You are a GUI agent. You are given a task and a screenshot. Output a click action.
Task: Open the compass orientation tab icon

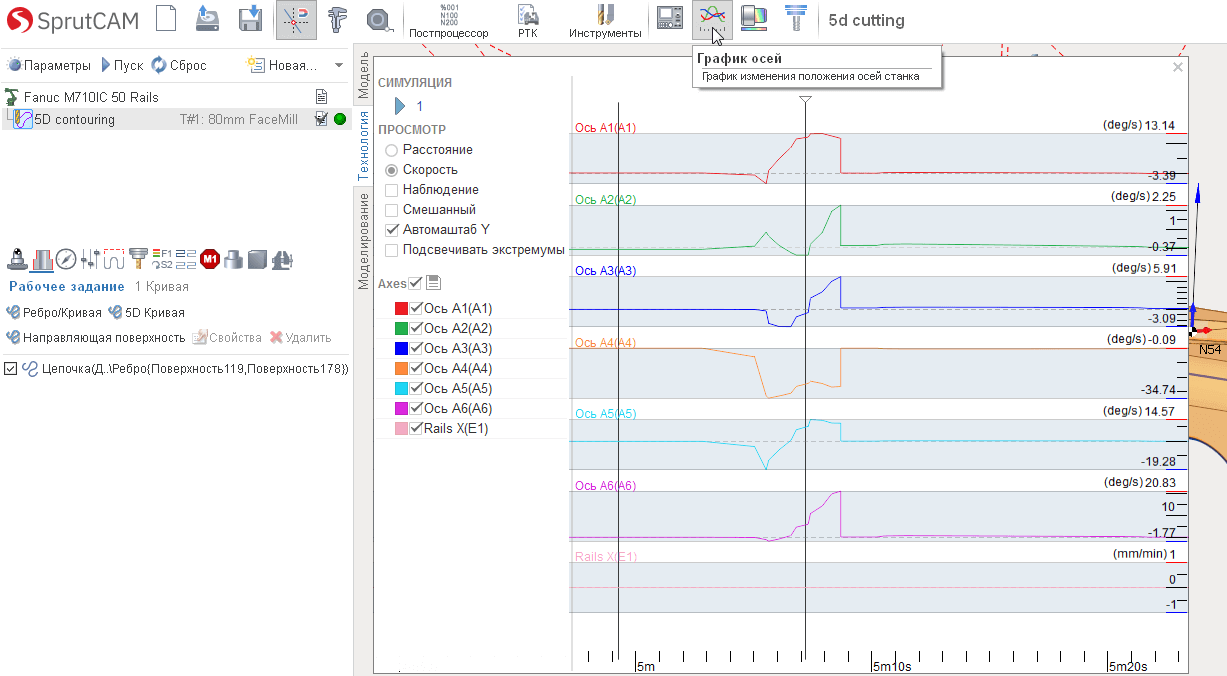click(x=66, y=259)
